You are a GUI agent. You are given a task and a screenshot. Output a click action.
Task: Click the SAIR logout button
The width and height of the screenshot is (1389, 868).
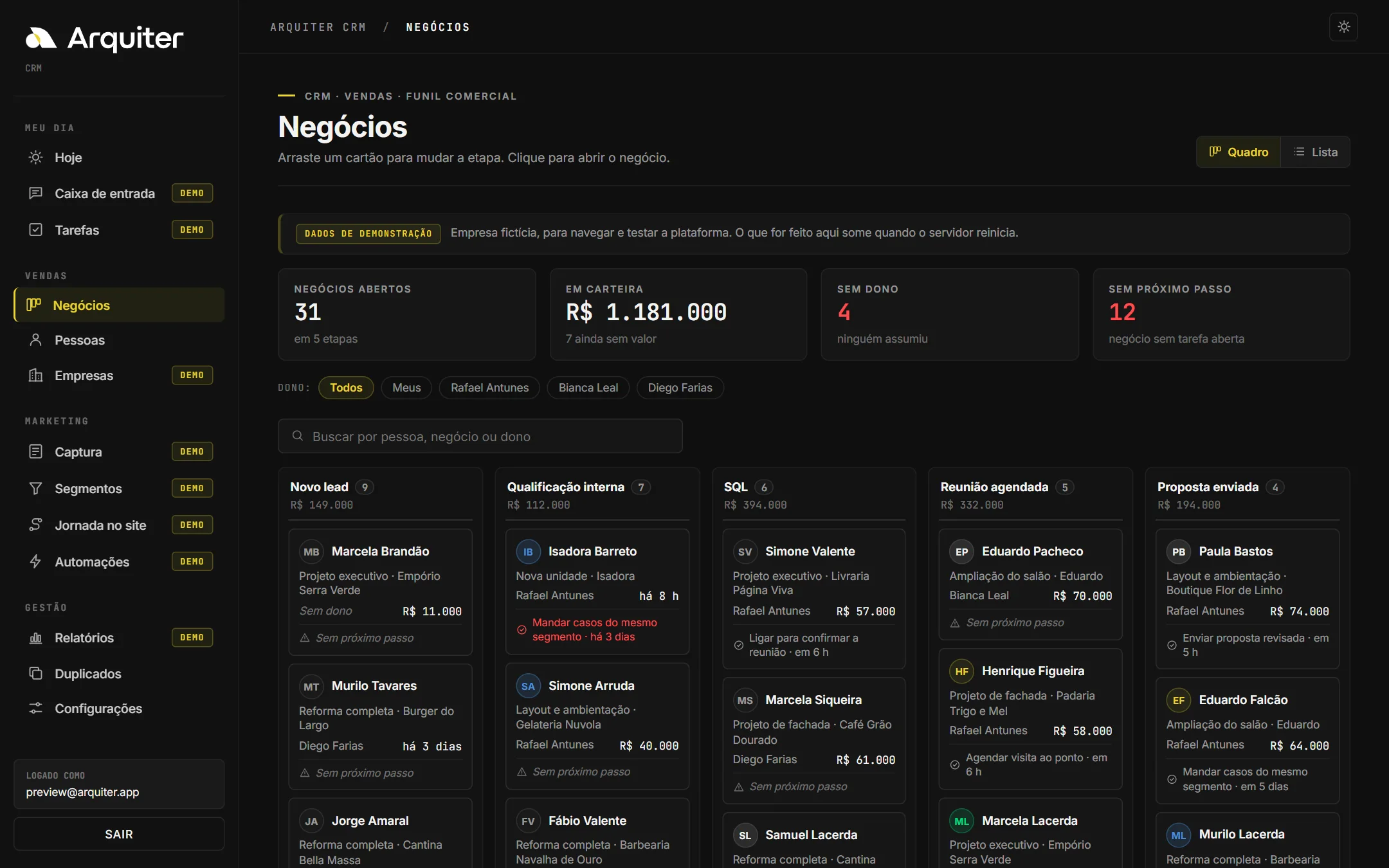tap(119, 834)
